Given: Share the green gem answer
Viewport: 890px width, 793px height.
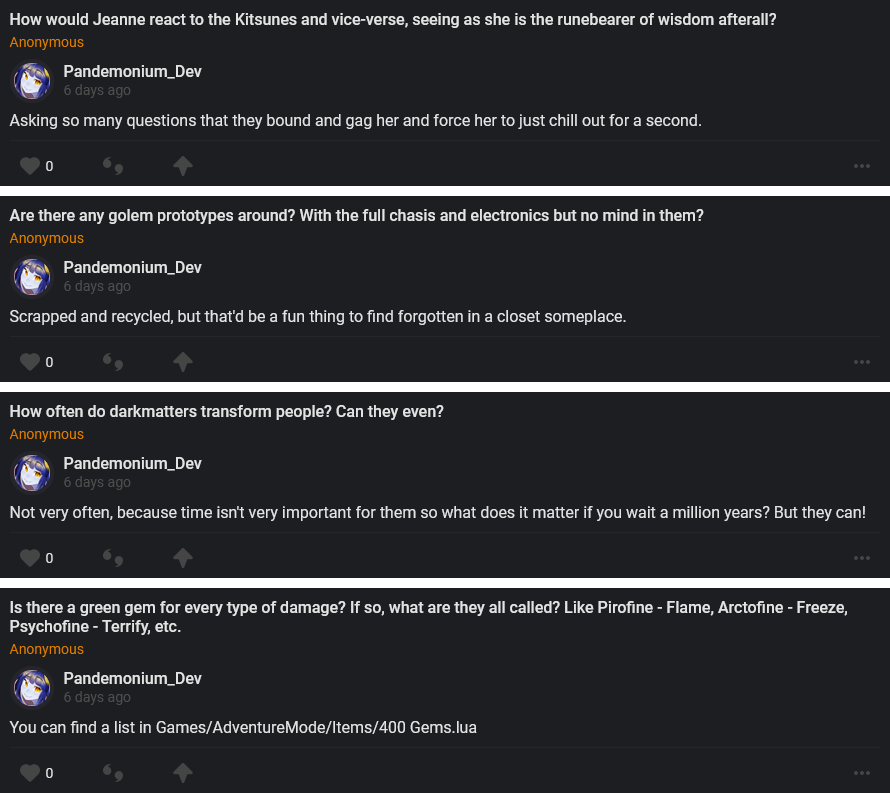Looking at the screenshot, I should pyautogui.click(x=182, y=773).
